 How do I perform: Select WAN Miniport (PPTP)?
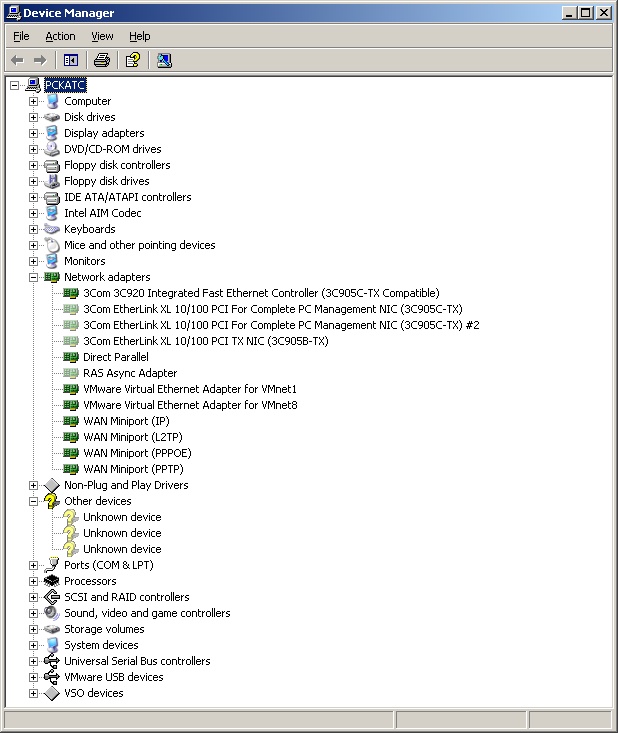(133, 469)
